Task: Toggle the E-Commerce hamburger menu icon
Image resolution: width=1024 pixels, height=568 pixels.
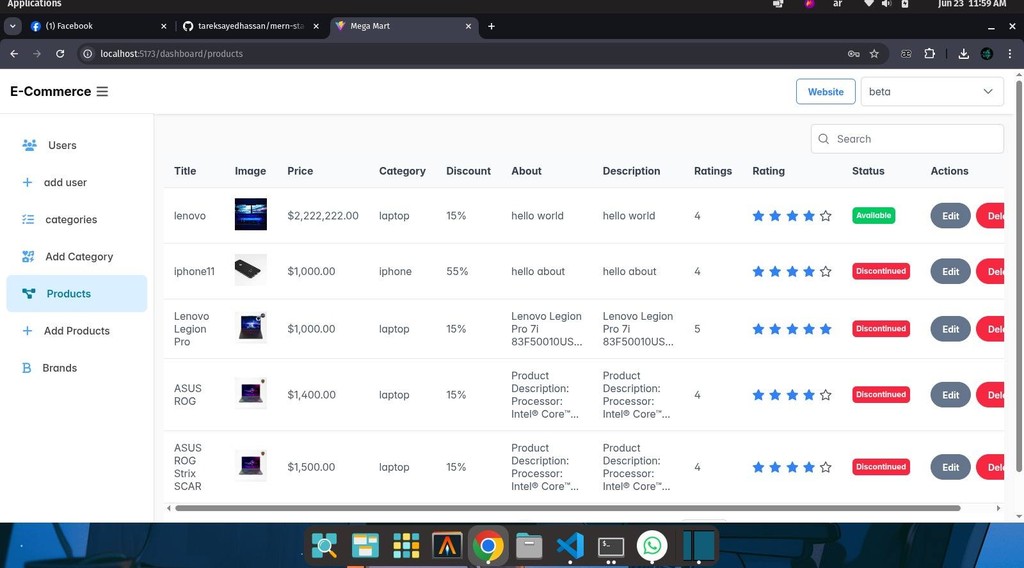Action: click(x=102, y=92)
